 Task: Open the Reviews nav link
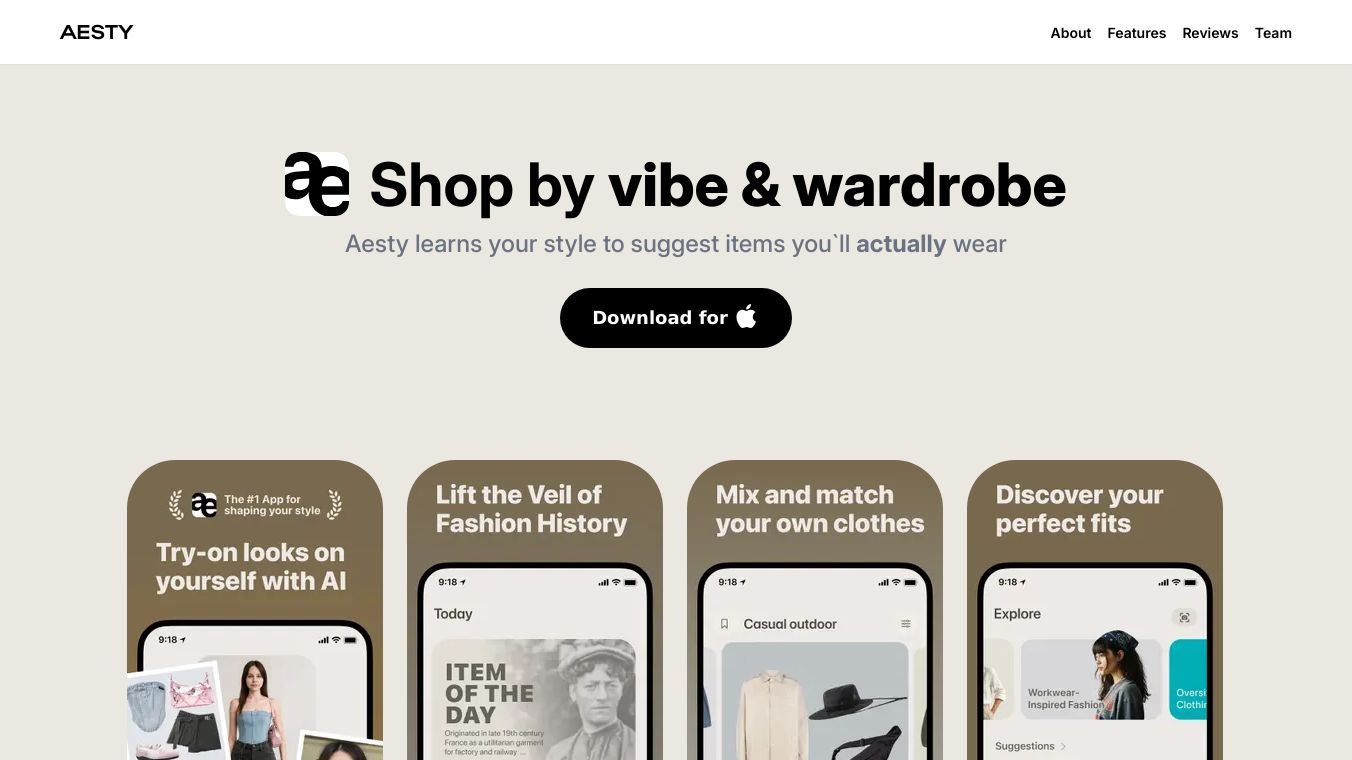[x=1210, y=33]
